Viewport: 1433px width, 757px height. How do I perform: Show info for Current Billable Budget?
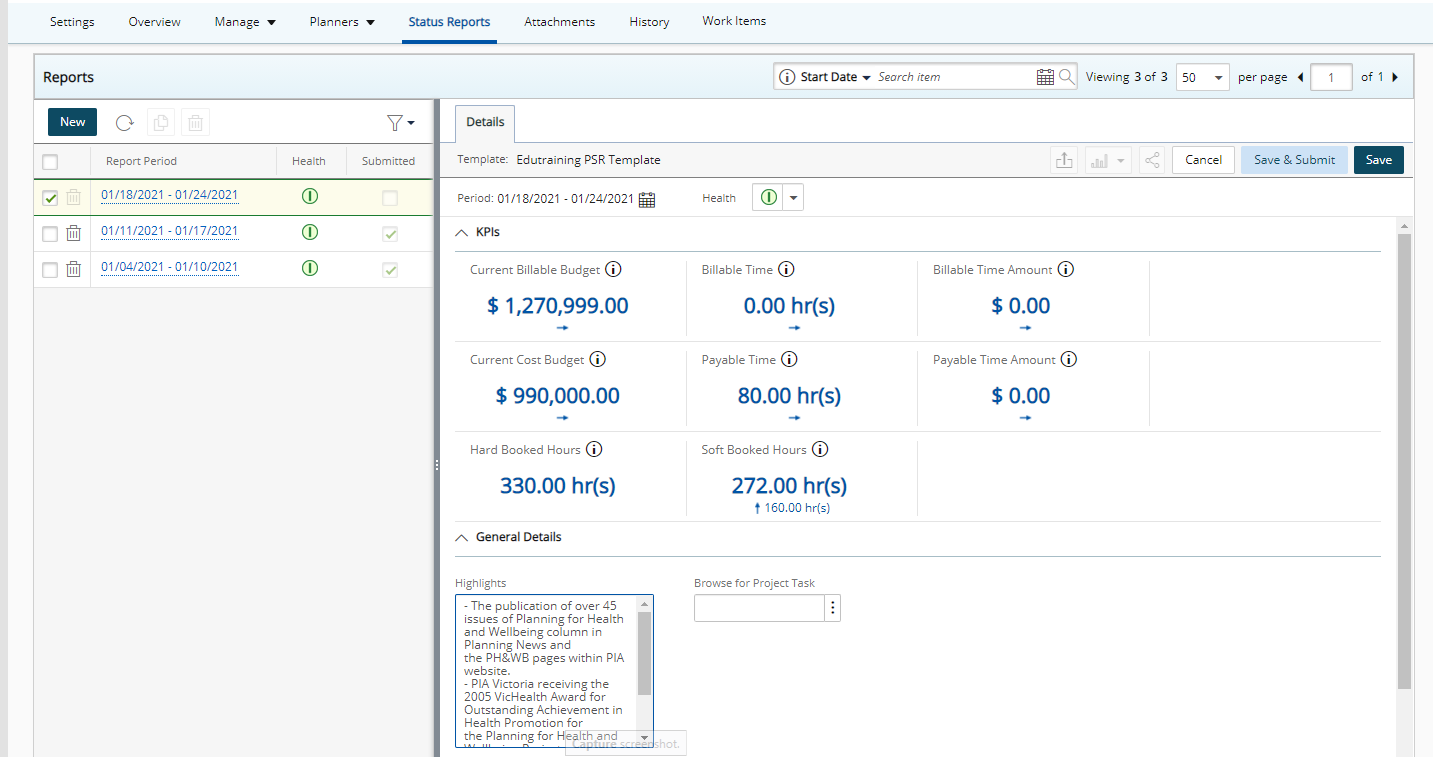point(614,270)
